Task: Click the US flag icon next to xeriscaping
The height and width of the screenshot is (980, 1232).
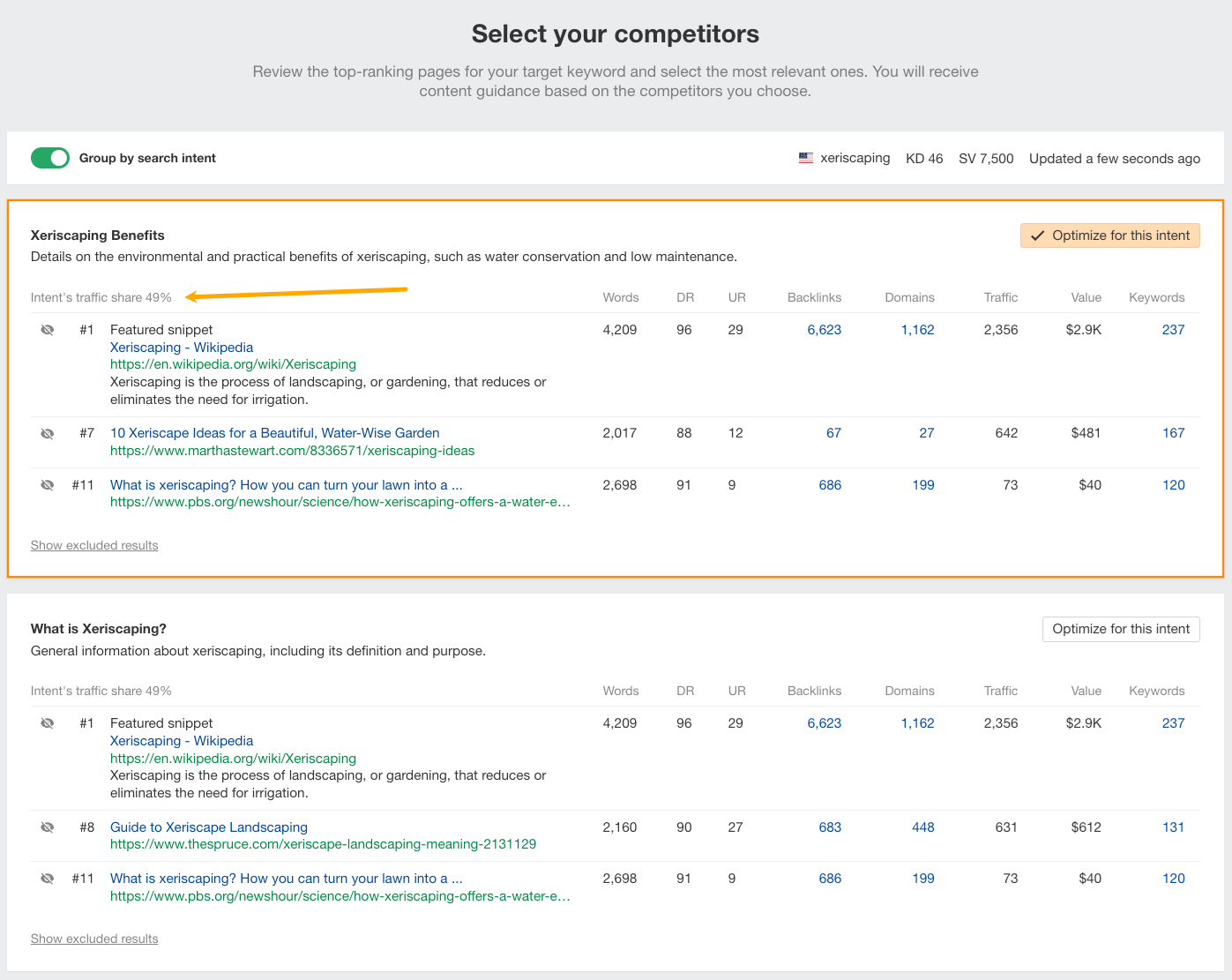Action: pyautogui.click(x=806, y=159)
